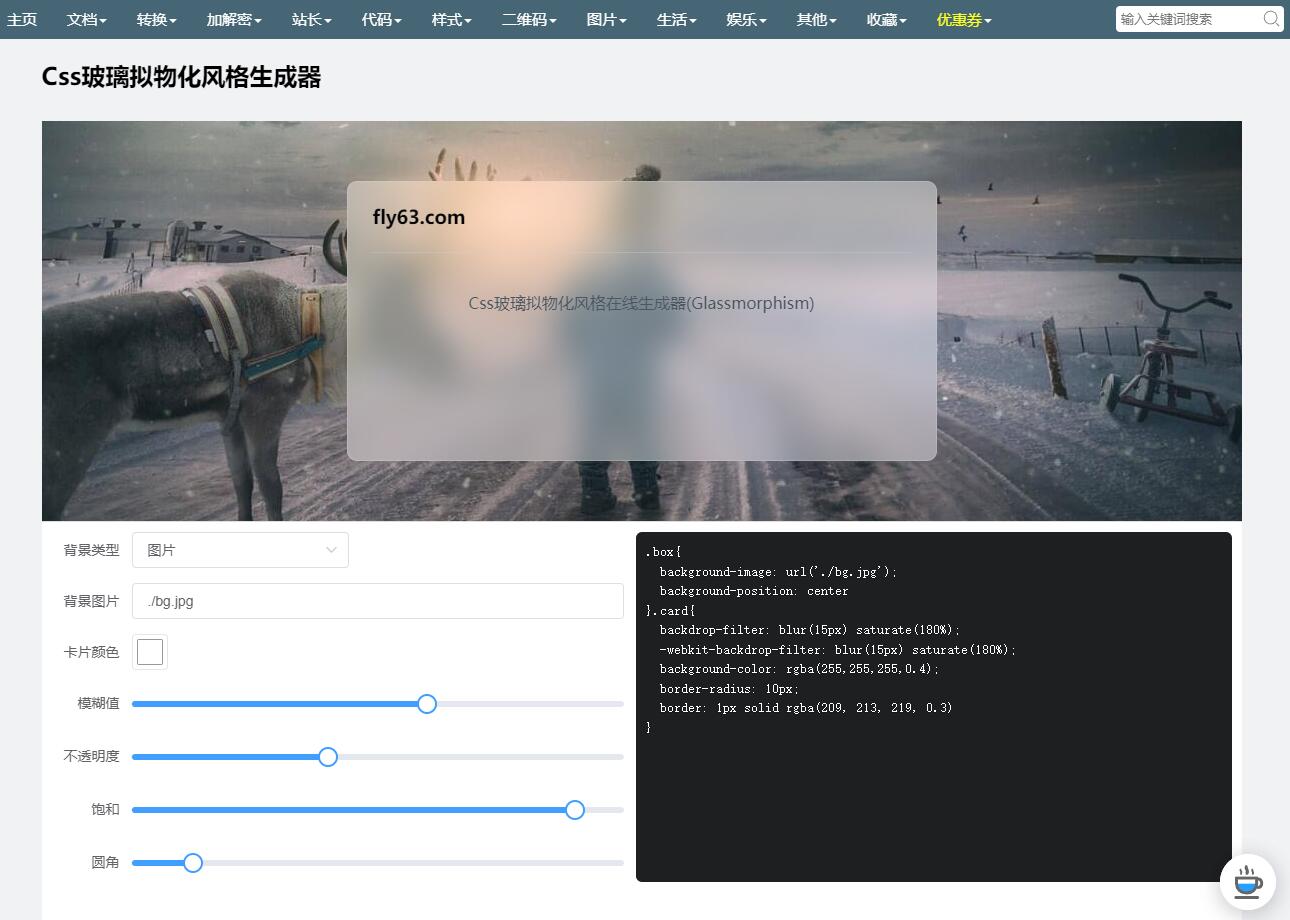Open the 收藏 menu

coord(885,18)
